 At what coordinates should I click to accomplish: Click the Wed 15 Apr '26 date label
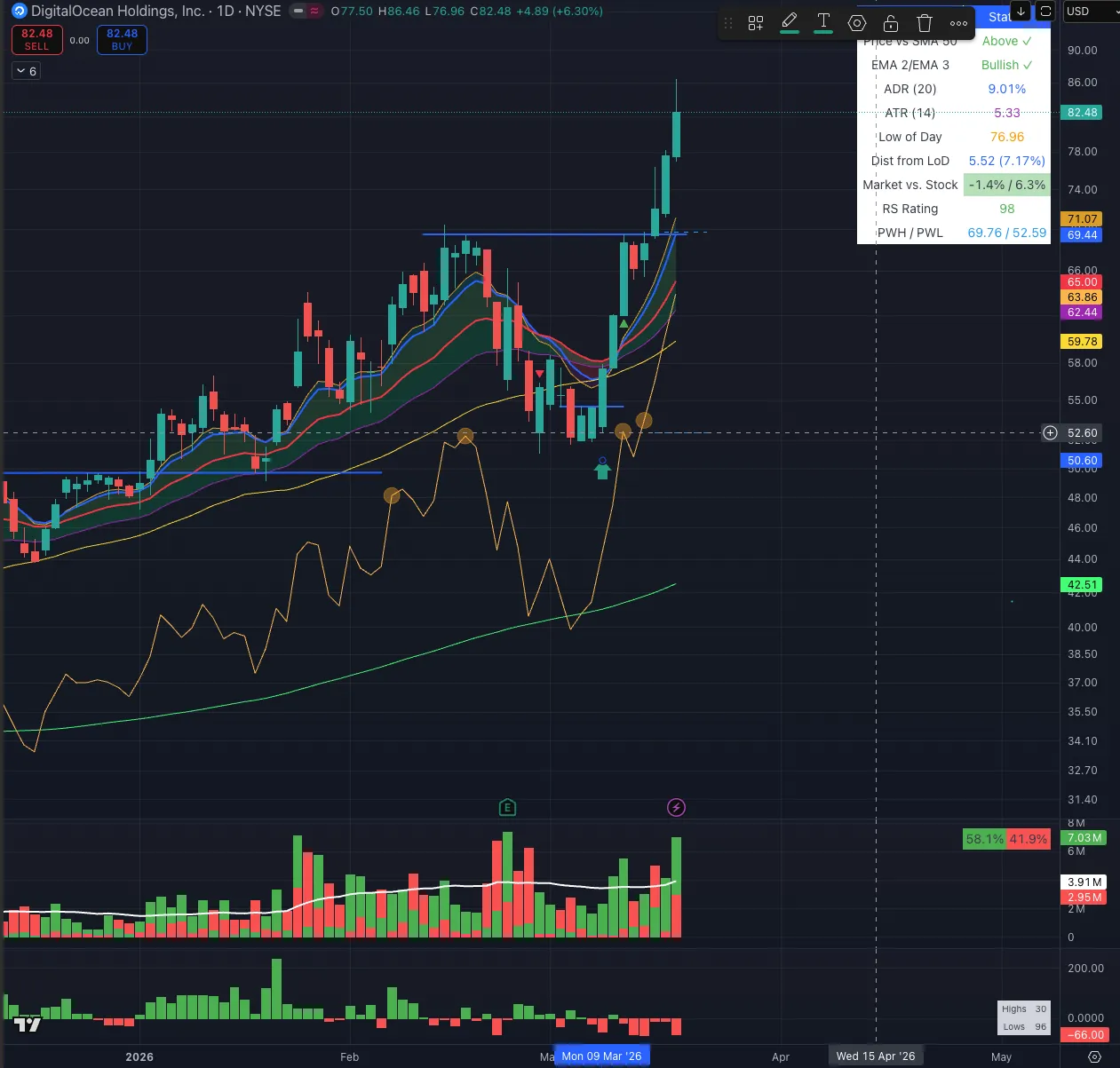pyautogui.click(x=876, y=1056)
